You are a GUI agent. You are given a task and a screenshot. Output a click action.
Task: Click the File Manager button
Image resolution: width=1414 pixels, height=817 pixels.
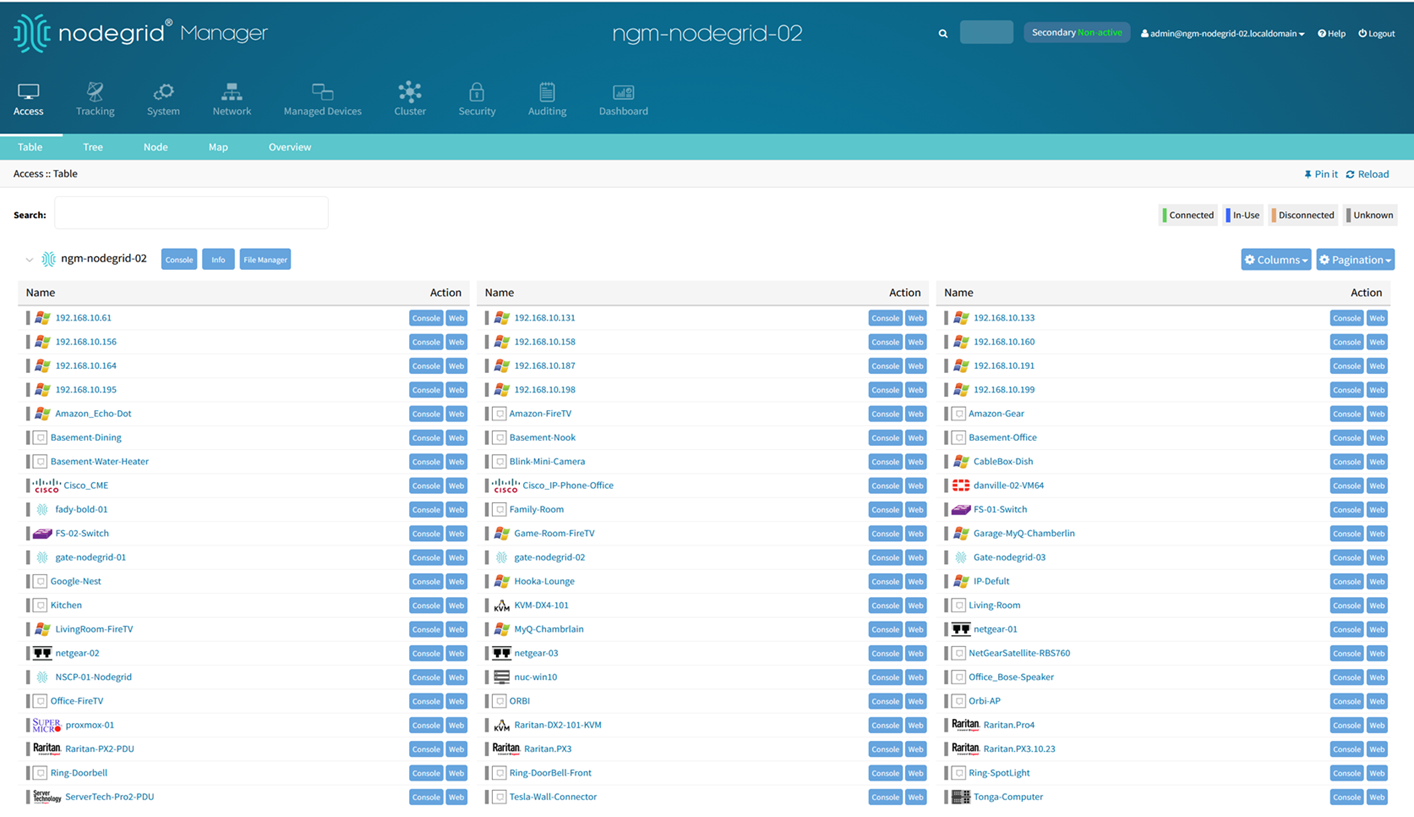265,260
